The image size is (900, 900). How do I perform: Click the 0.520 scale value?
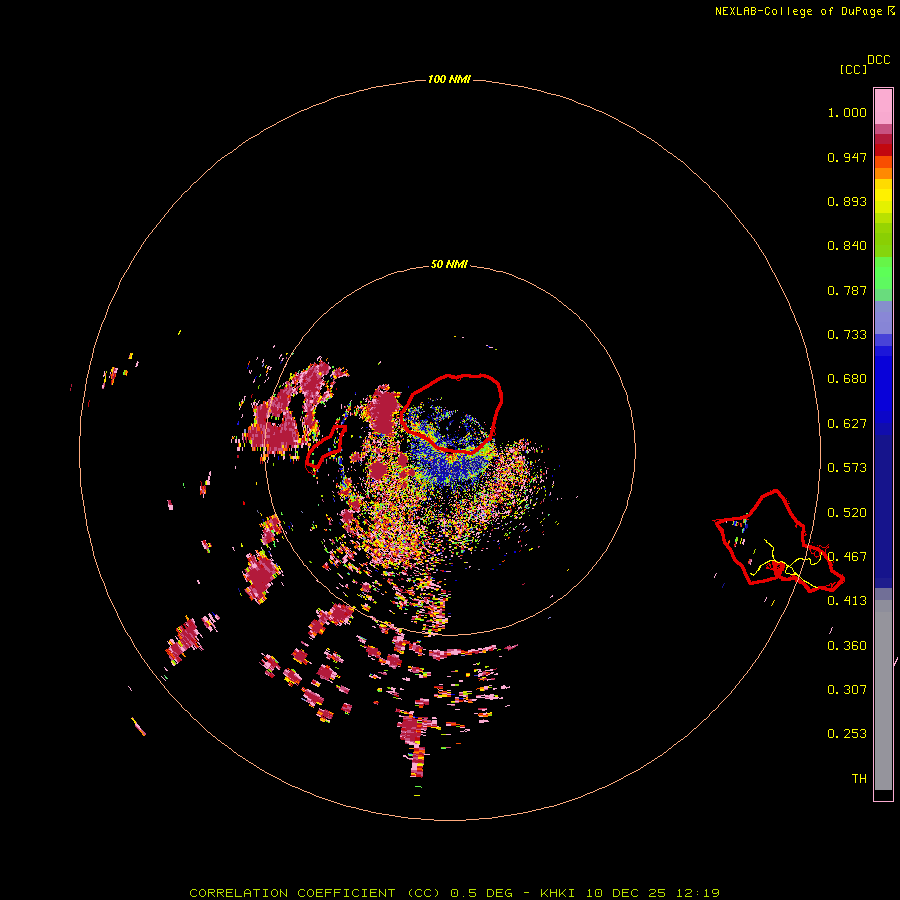pyautogui.click(x=847, y=513)
